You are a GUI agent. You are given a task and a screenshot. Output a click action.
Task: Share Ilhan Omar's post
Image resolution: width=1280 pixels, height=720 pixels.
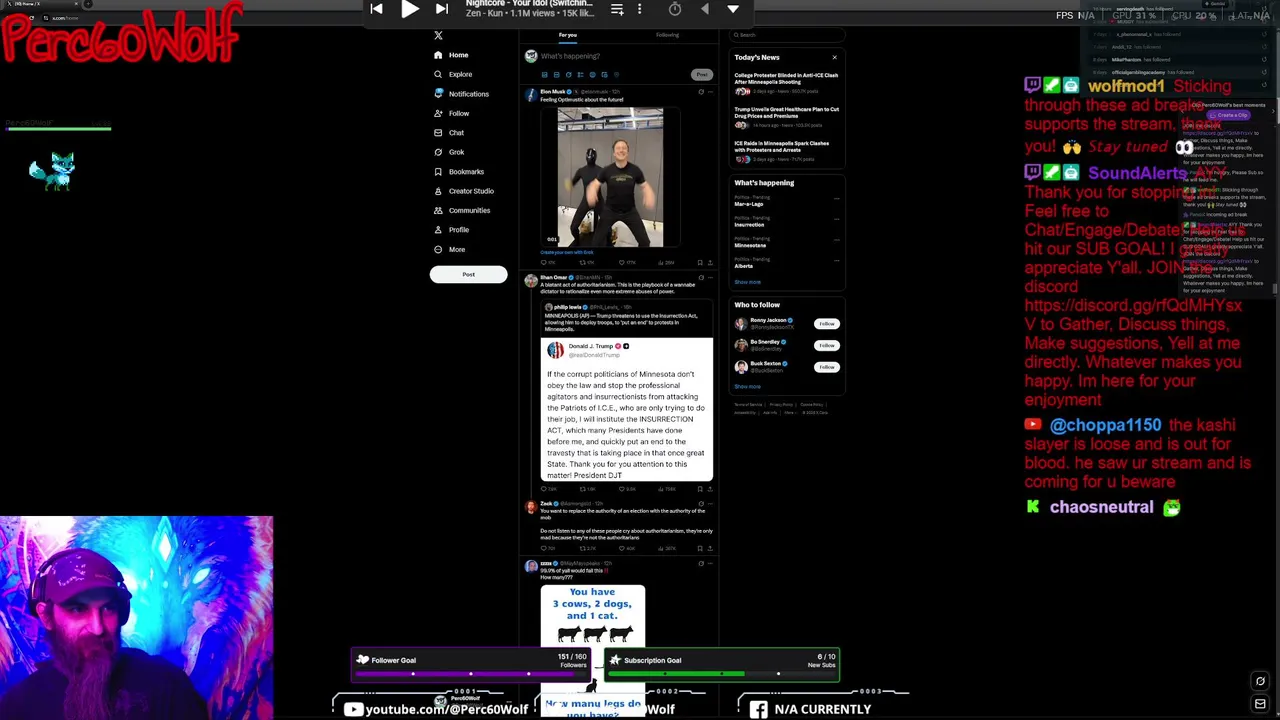710,489
